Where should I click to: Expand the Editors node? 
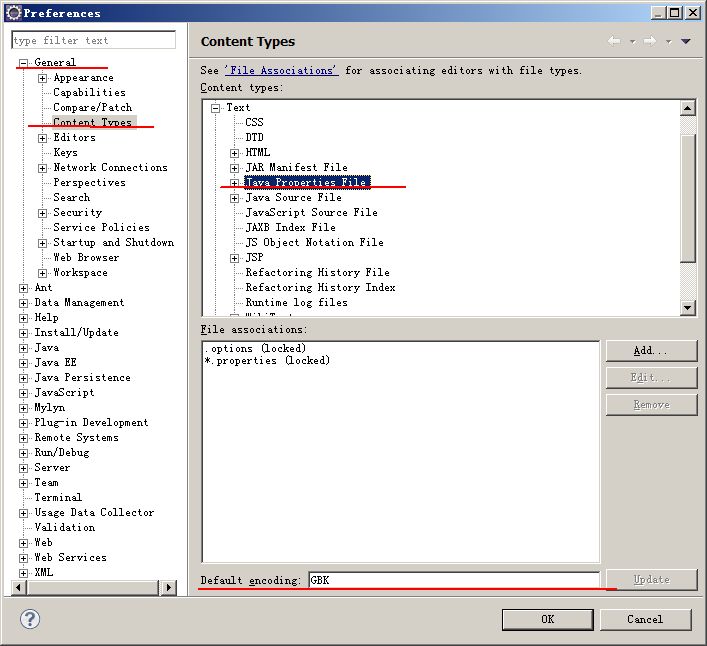point(42,138)
